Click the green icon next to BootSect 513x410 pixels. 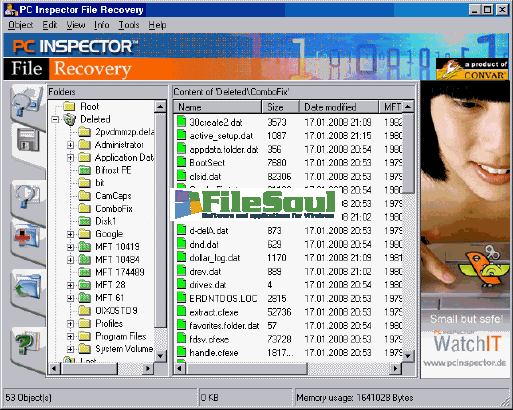click(181, 162)
